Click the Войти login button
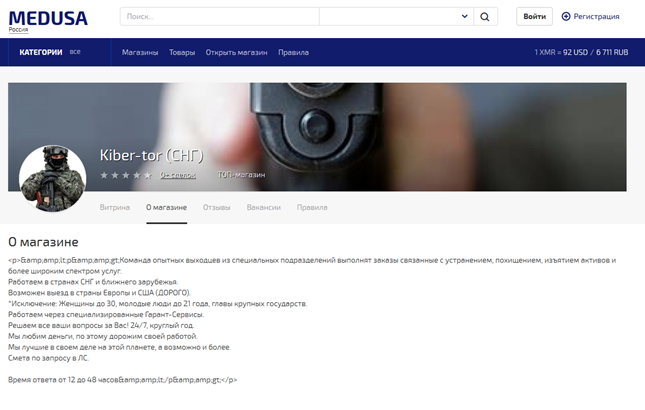645x410 pixels. (534, 16)
